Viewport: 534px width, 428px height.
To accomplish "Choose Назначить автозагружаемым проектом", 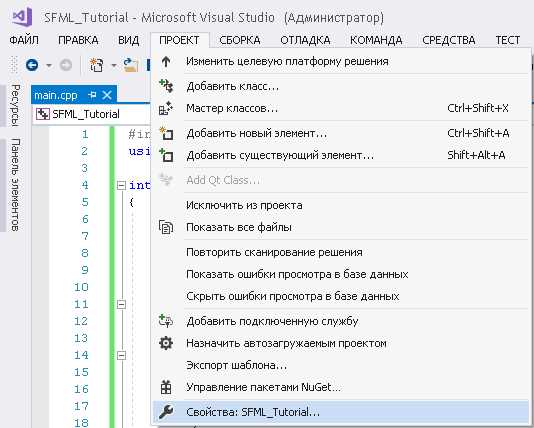I will (x=341, y=343).
